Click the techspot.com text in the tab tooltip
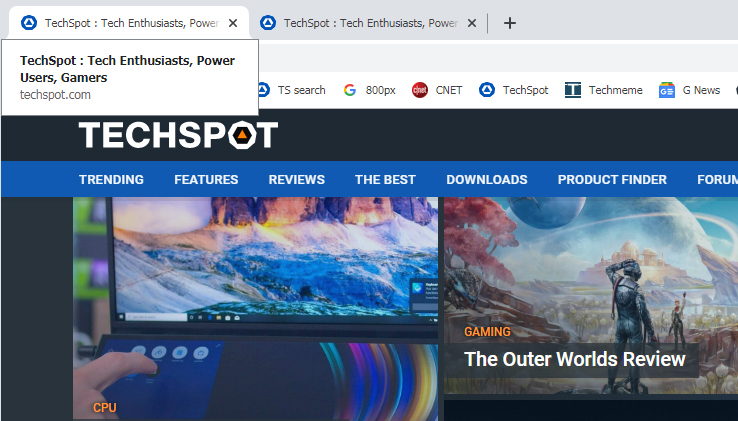 click(55, 95)
